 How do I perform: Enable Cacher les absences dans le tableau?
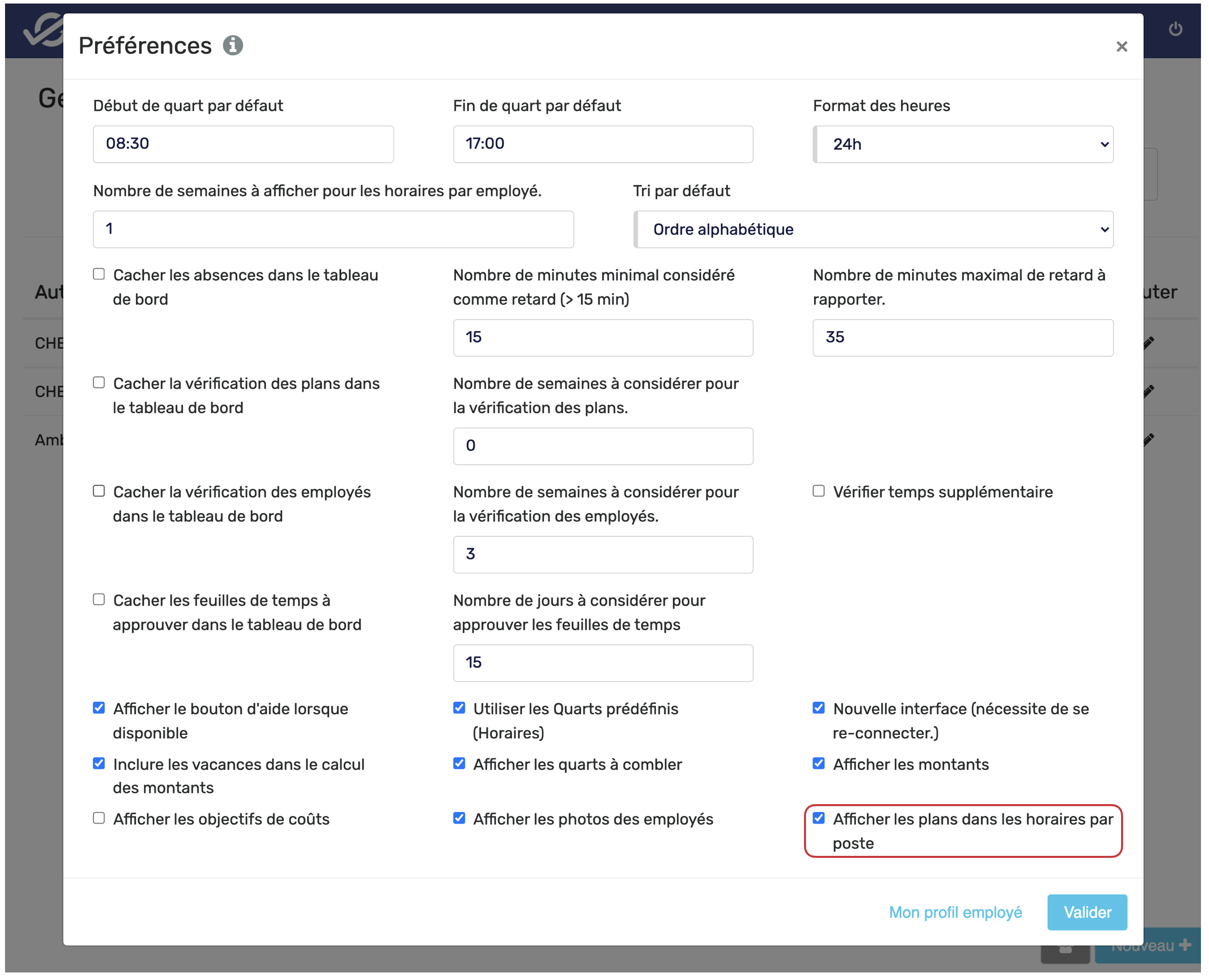click(99, 274)
